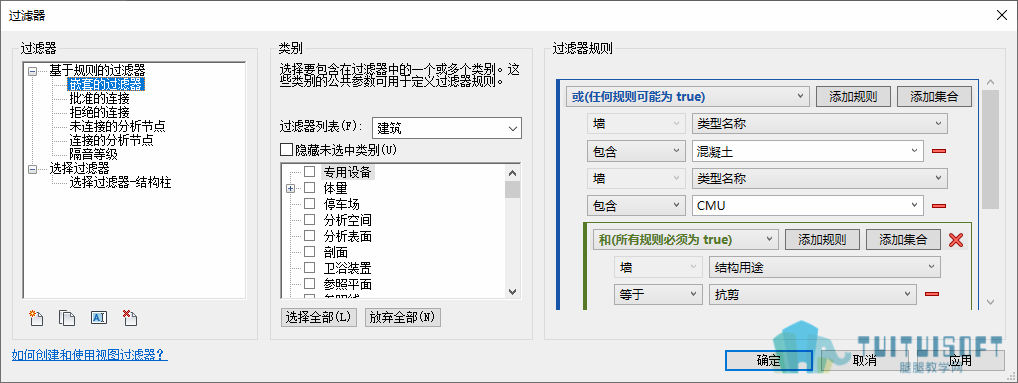Viewport: 1018px width, 383px height.
Task: Close the 过滤器 dialog window
Action: point(1002,16)
